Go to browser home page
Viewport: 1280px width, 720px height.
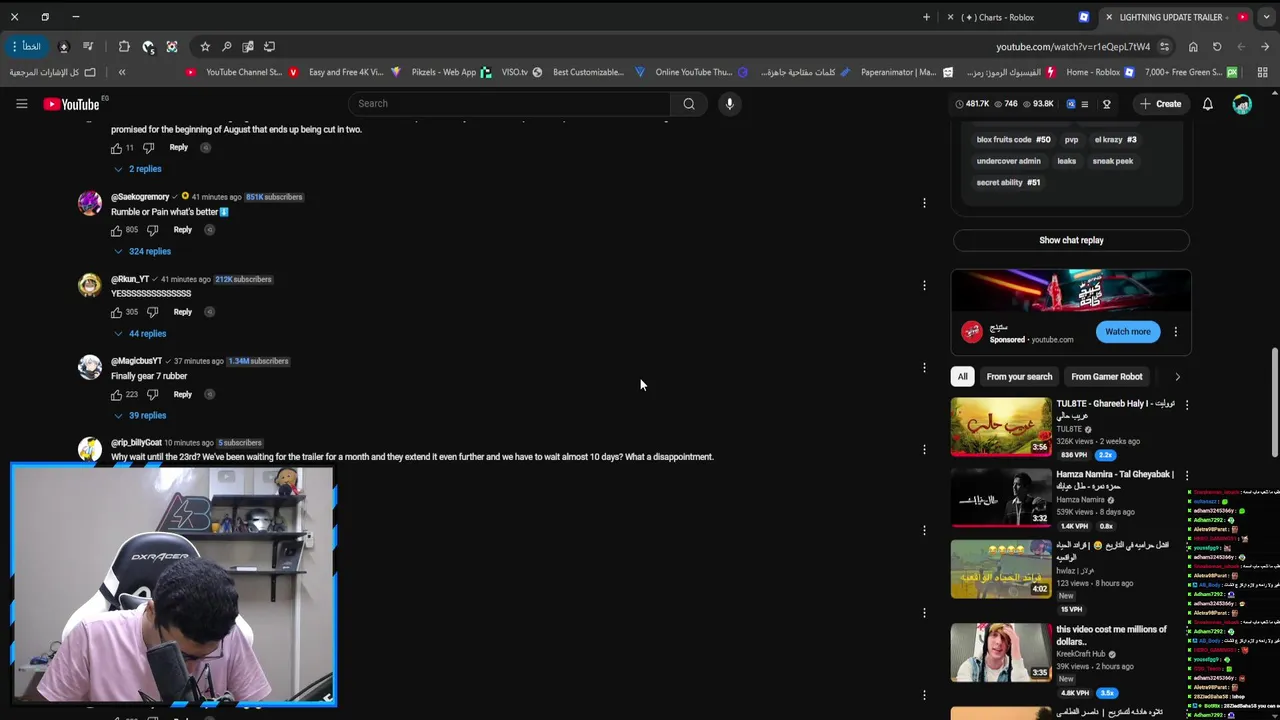click(x=1193, y=47)
